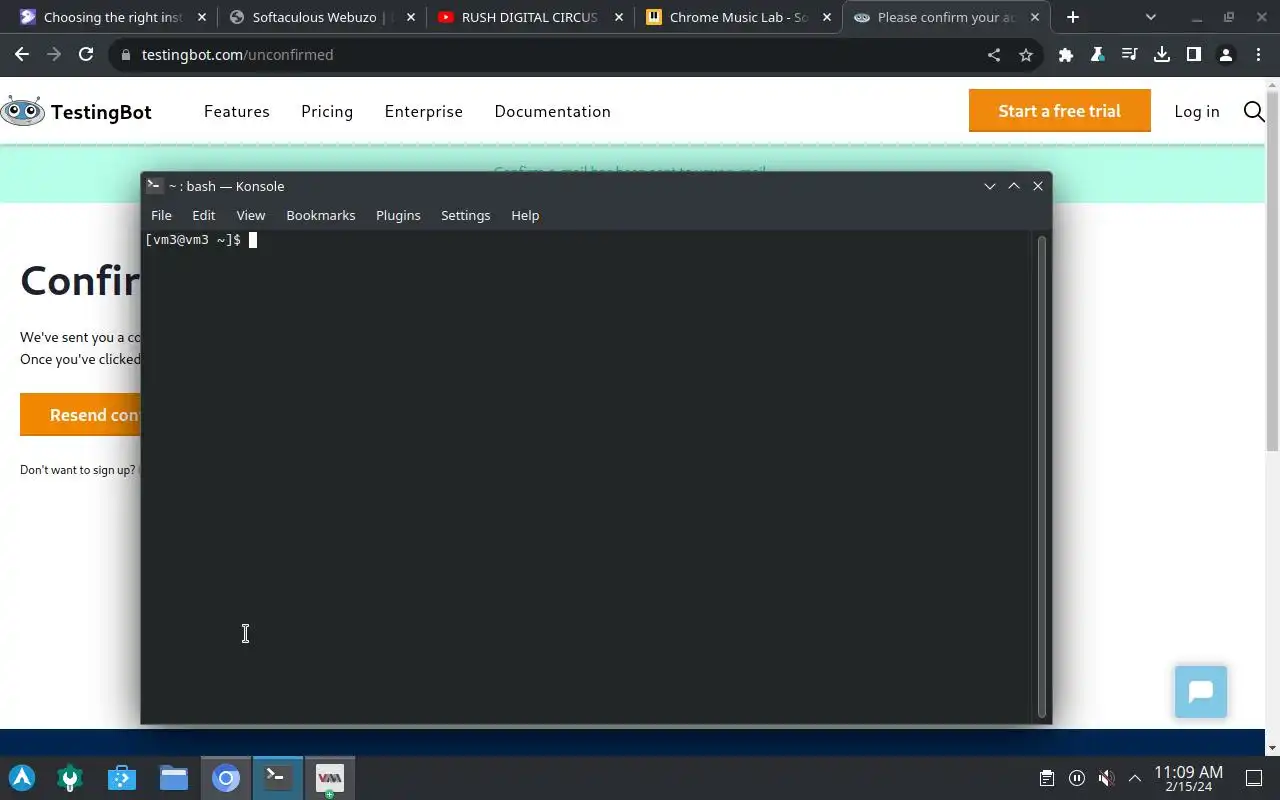Open Chrome tab search dropdown
The height and width of the screenshot is (800, 1280).
(1150, 17)
